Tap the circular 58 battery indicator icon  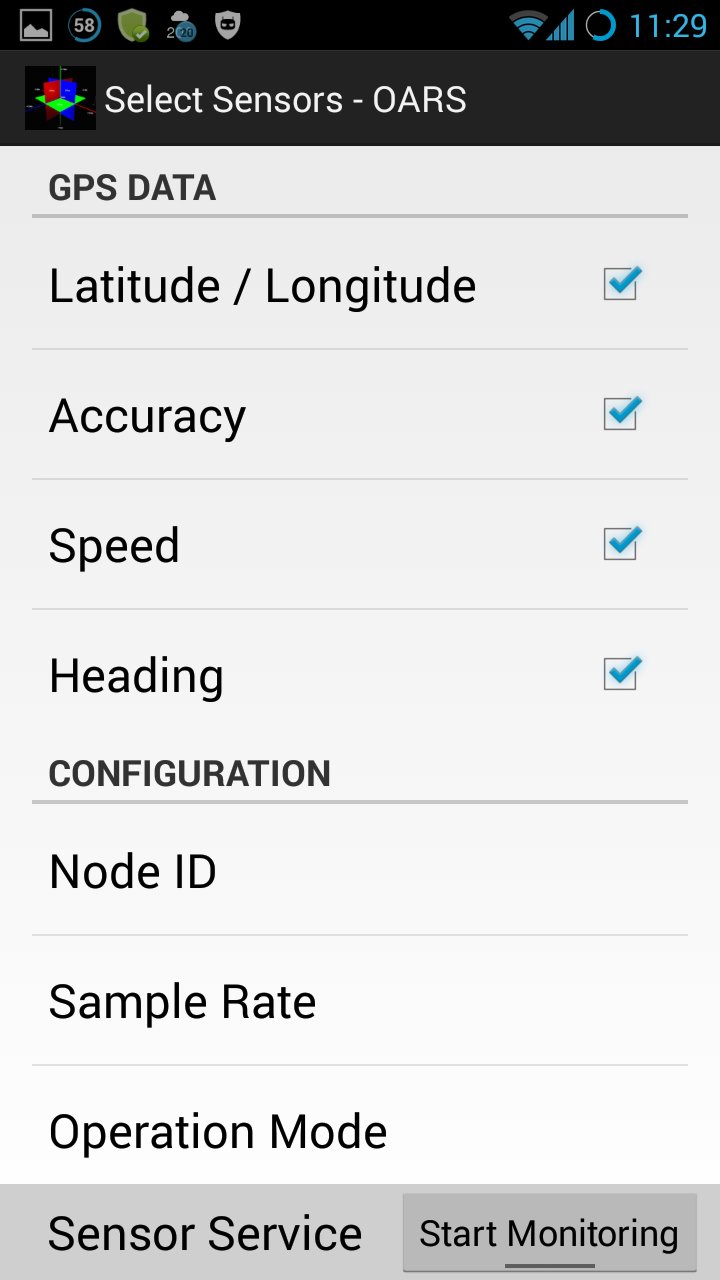[84, 25]
